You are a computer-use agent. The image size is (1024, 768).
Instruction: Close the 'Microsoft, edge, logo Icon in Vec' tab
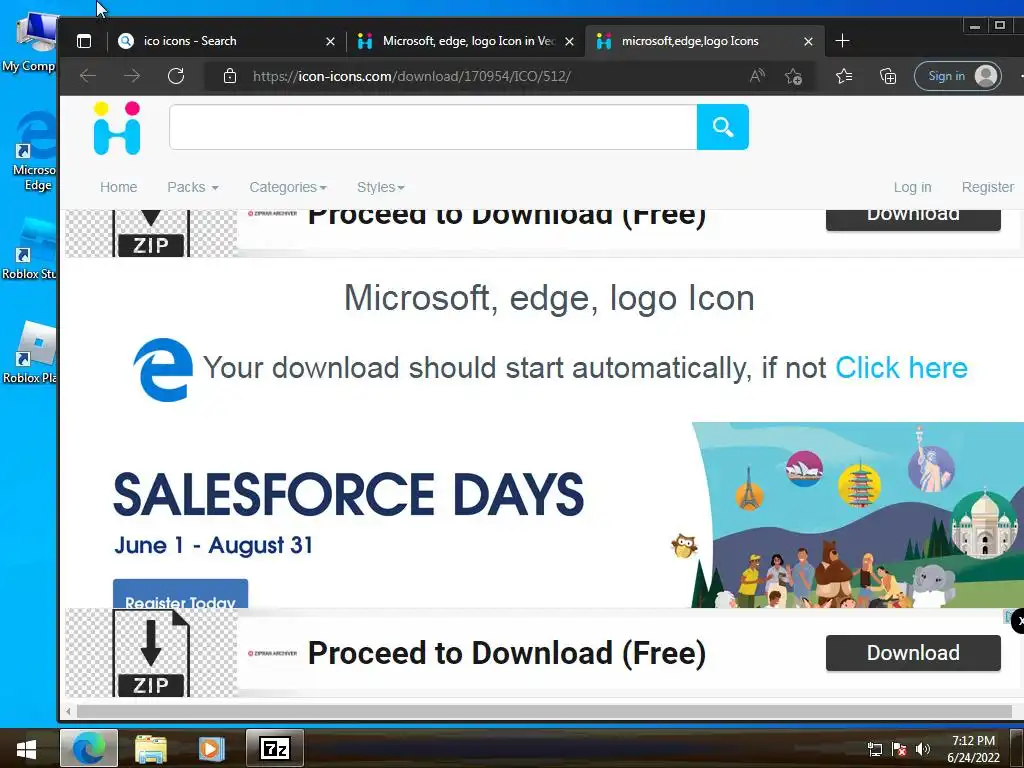[569, 42]
